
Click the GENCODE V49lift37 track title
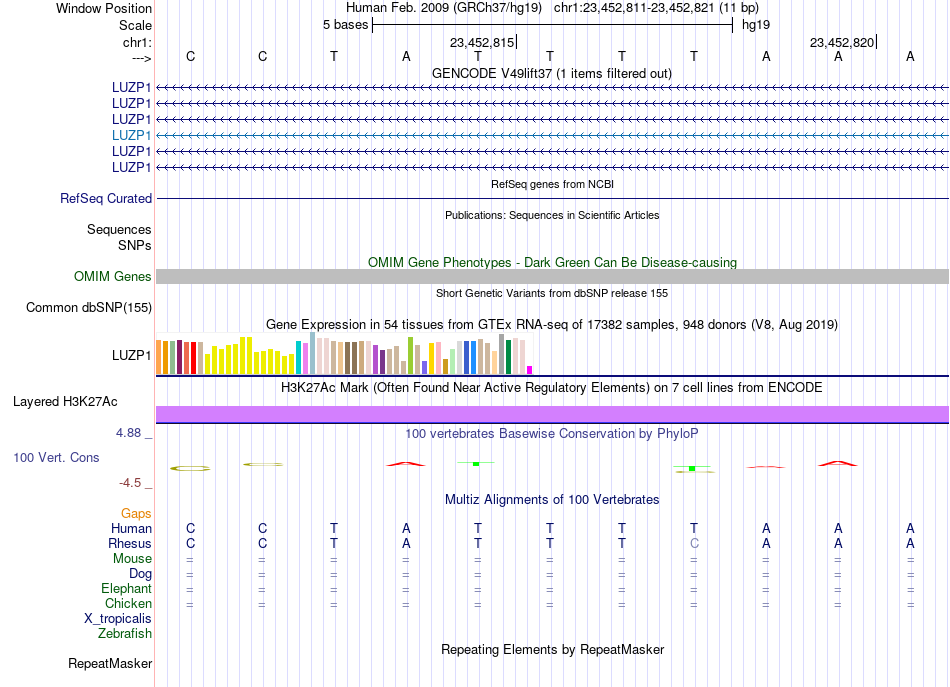coord(551,73)
